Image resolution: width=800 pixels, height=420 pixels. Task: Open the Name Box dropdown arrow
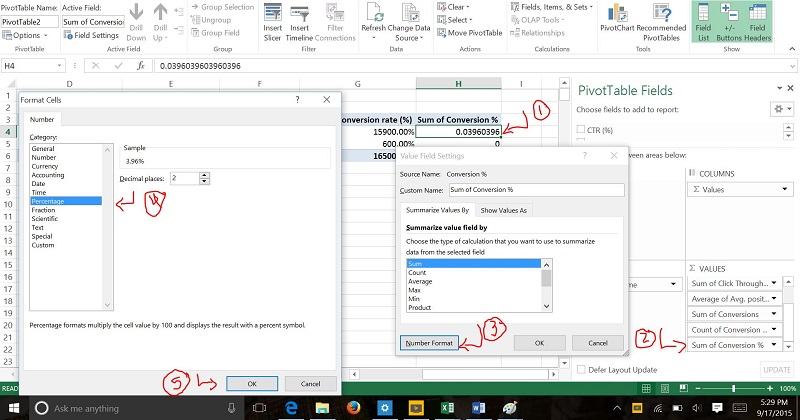point(59,66)
